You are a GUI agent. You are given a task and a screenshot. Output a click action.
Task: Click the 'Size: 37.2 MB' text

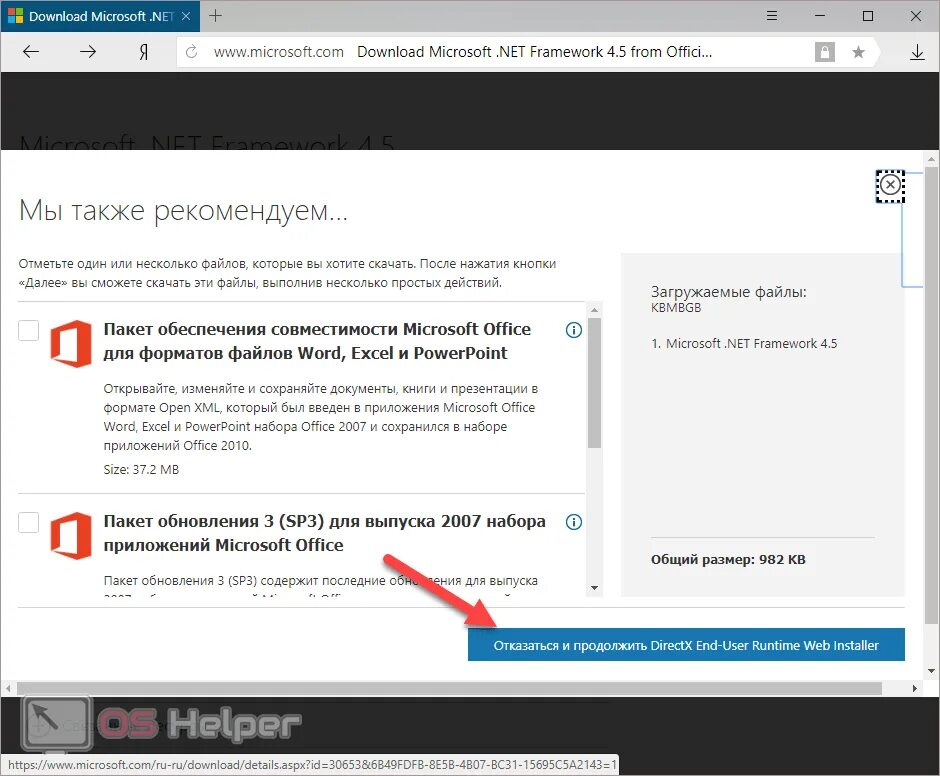click(141, 470)
